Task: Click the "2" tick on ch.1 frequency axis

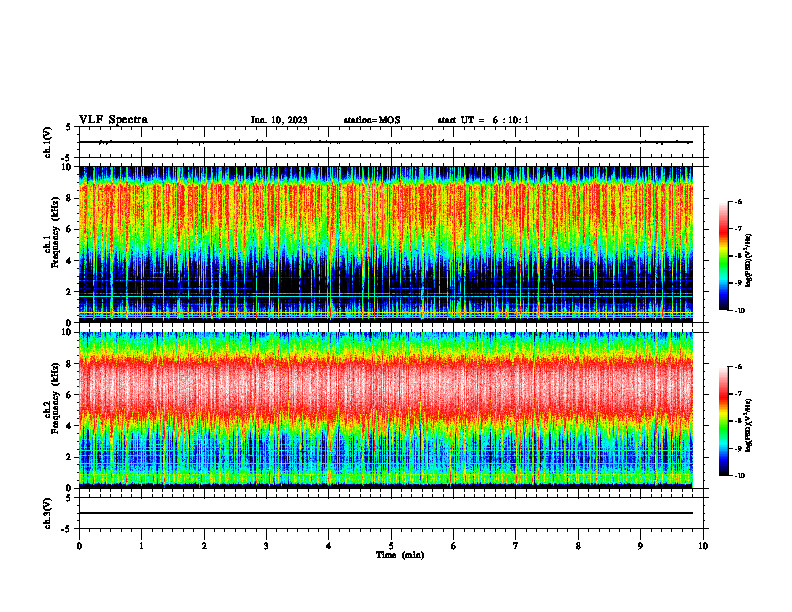Action: click(x=70, y=292)
